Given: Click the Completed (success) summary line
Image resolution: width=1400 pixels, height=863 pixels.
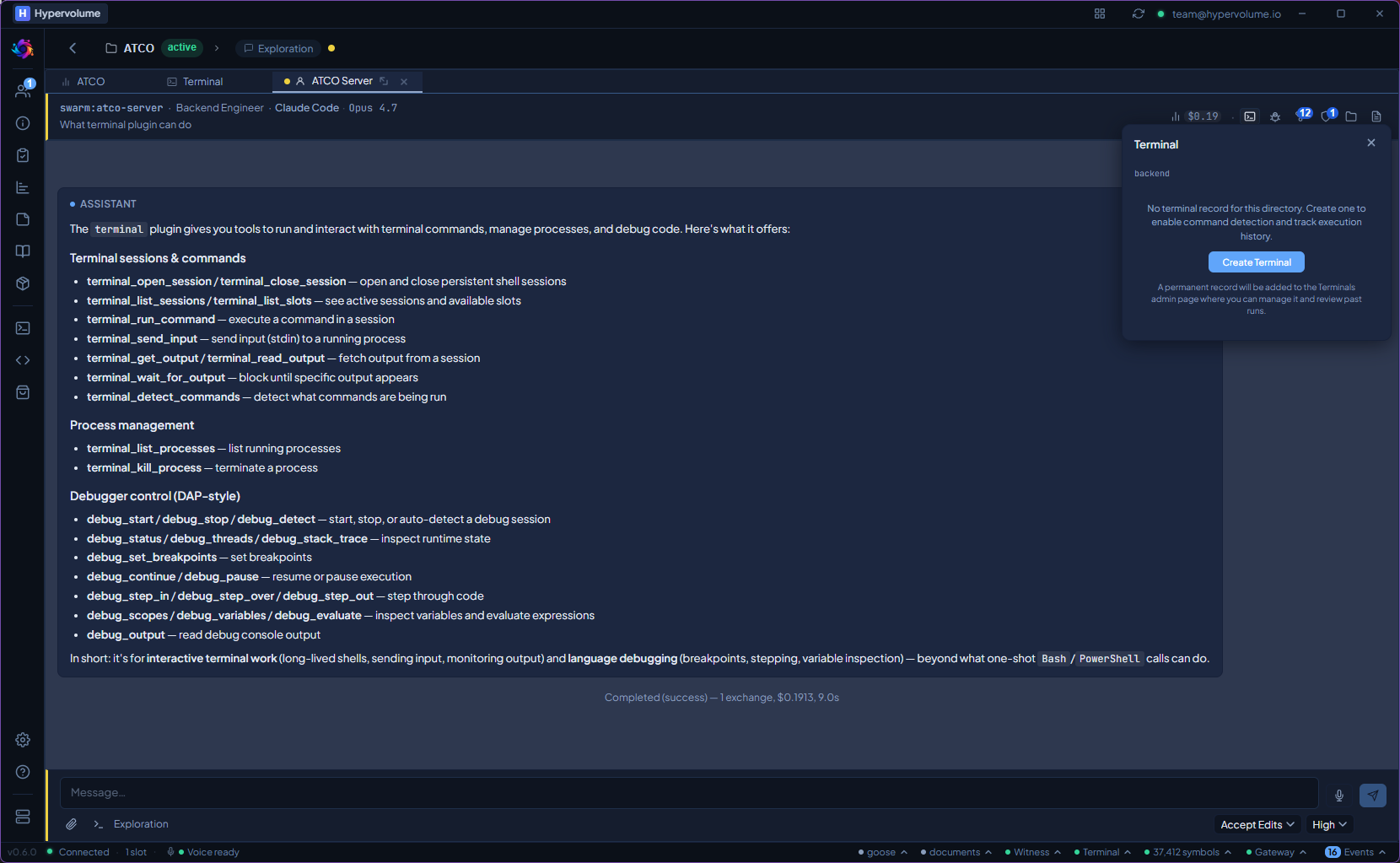Looking at the screenshot, I should (721, 698).
